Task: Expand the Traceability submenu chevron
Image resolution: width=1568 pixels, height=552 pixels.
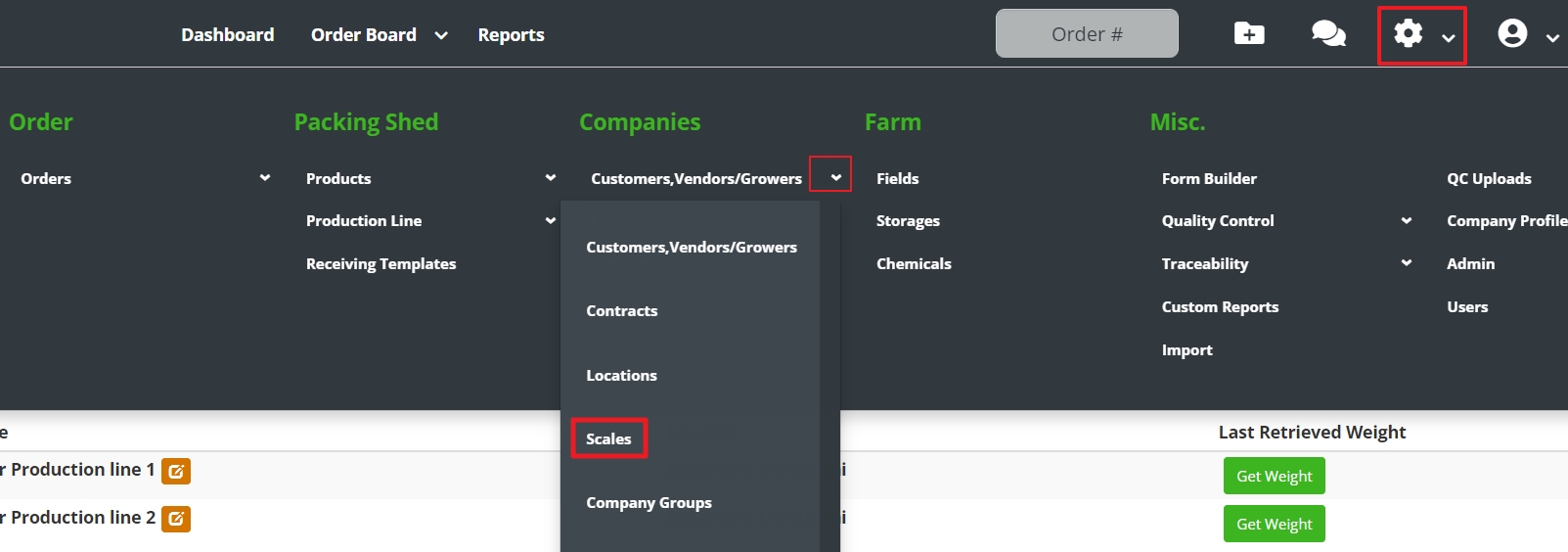Action: [x=1406, y=263]
